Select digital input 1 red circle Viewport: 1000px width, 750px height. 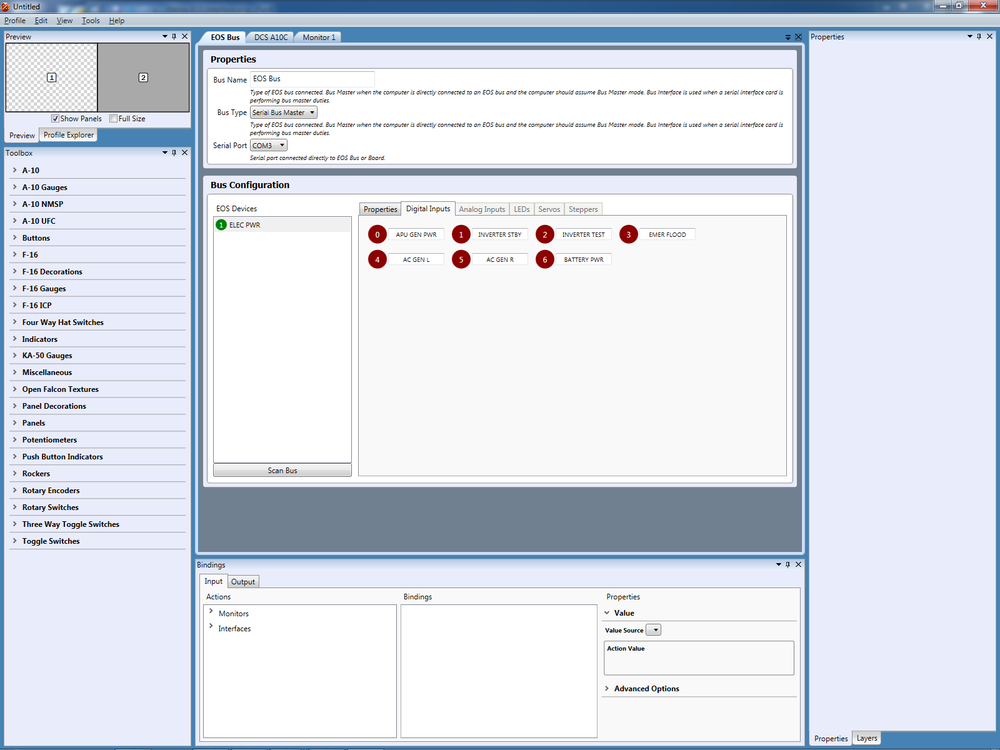pos(461,235)
